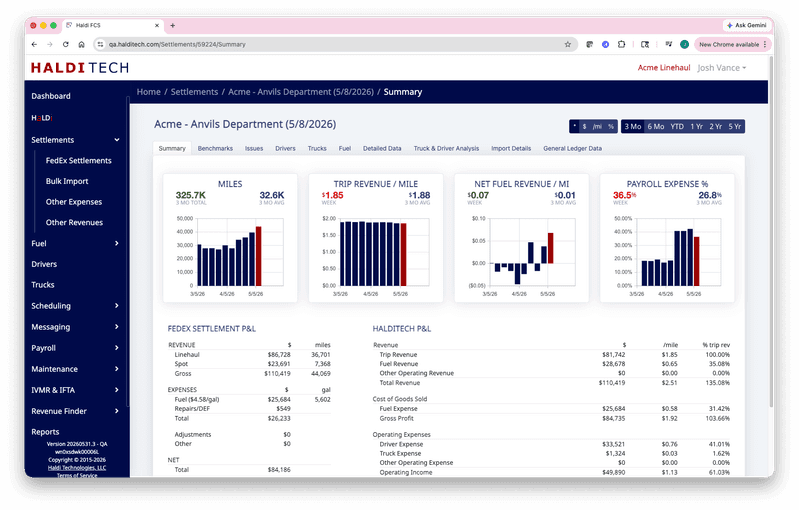This screenshot has height=510, width=799.
Task: Switch values to percent mode
Action: pos(611,126)
